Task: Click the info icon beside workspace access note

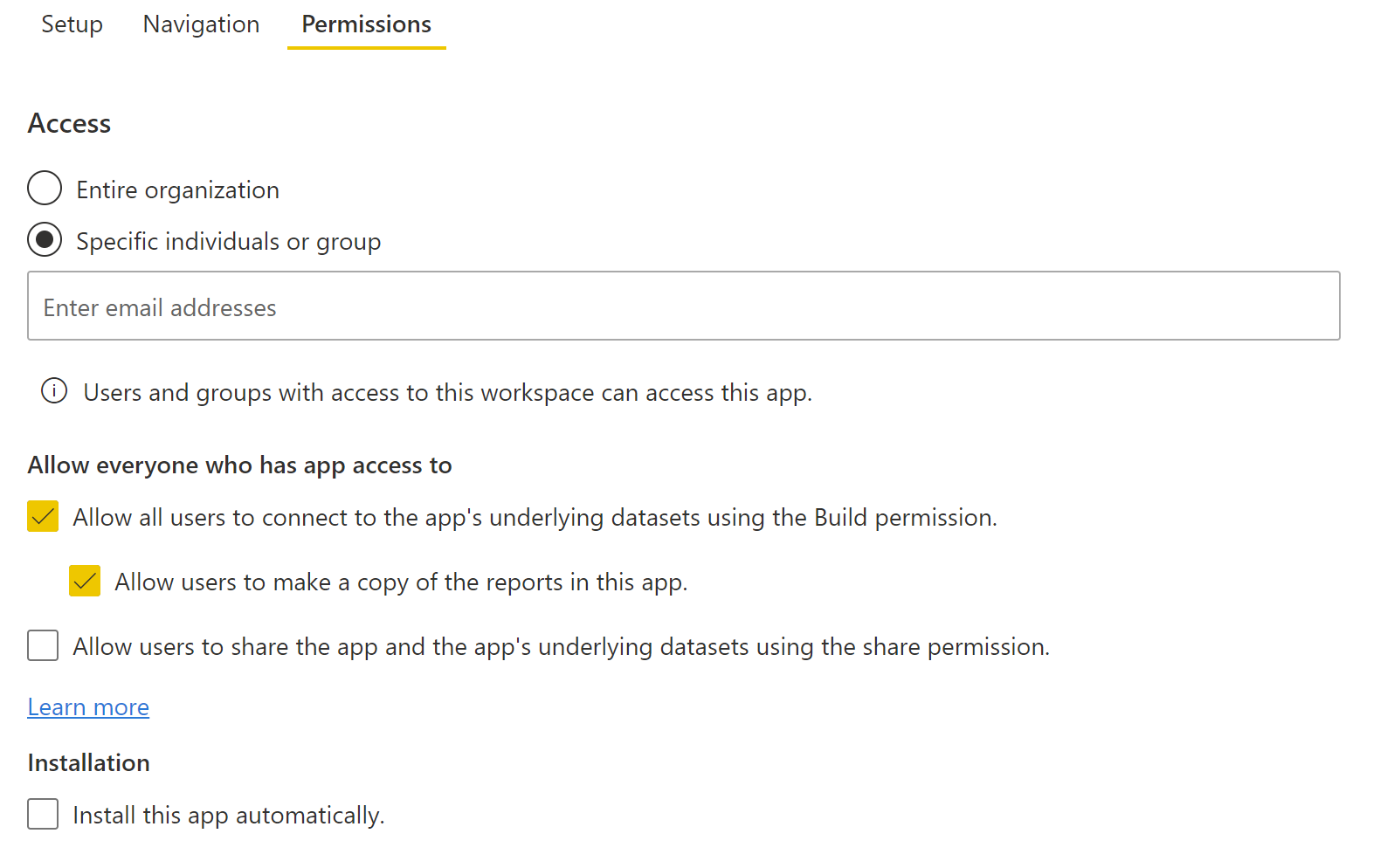Action: 53,391
